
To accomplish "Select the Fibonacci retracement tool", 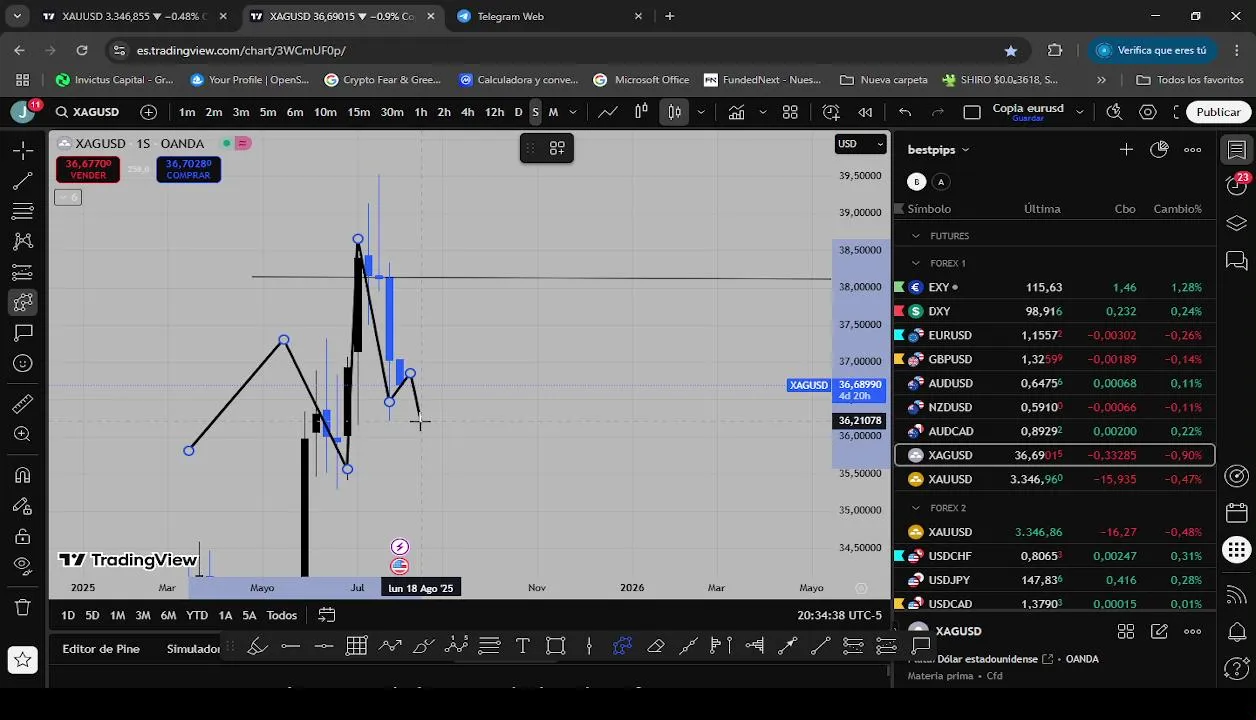I will [23, 211].
